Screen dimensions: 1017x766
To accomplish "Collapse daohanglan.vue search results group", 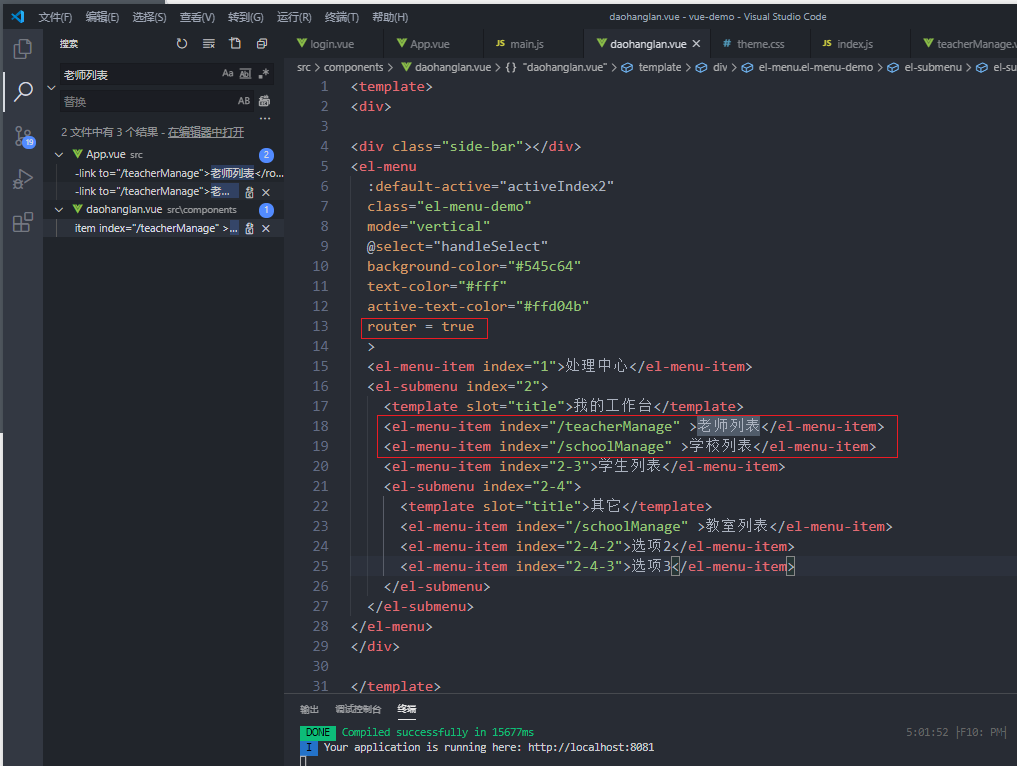I will pyautogui.click(x=59, y=209).
